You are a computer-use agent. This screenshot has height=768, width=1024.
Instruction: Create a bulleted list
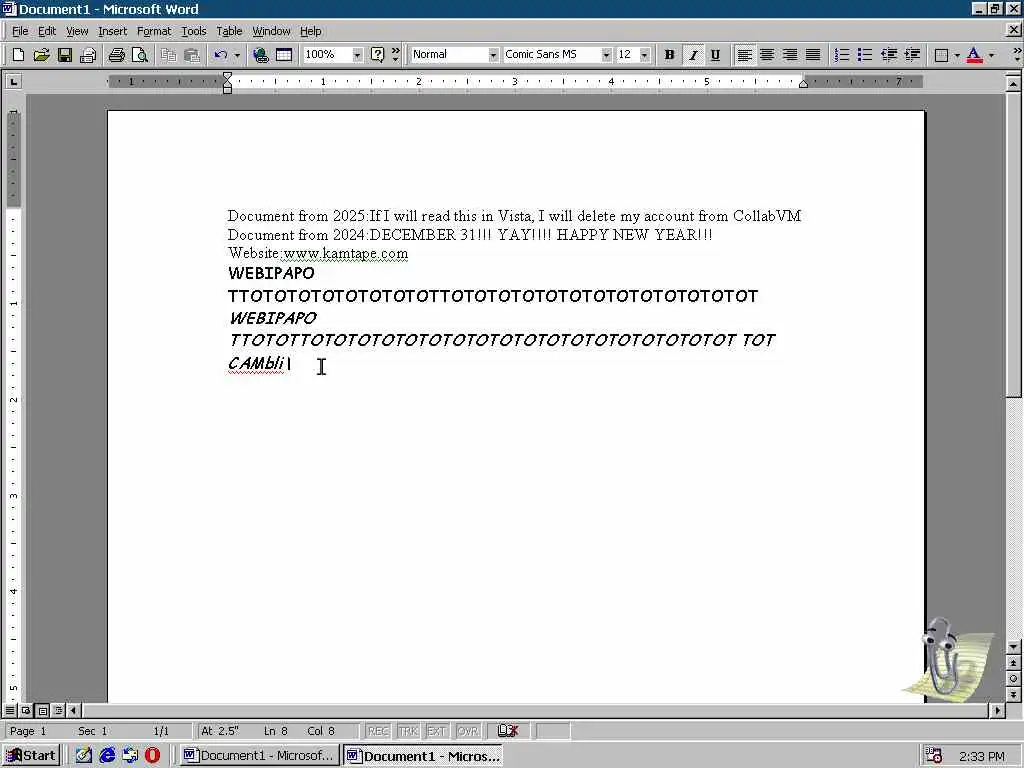[x=865, y=55]
